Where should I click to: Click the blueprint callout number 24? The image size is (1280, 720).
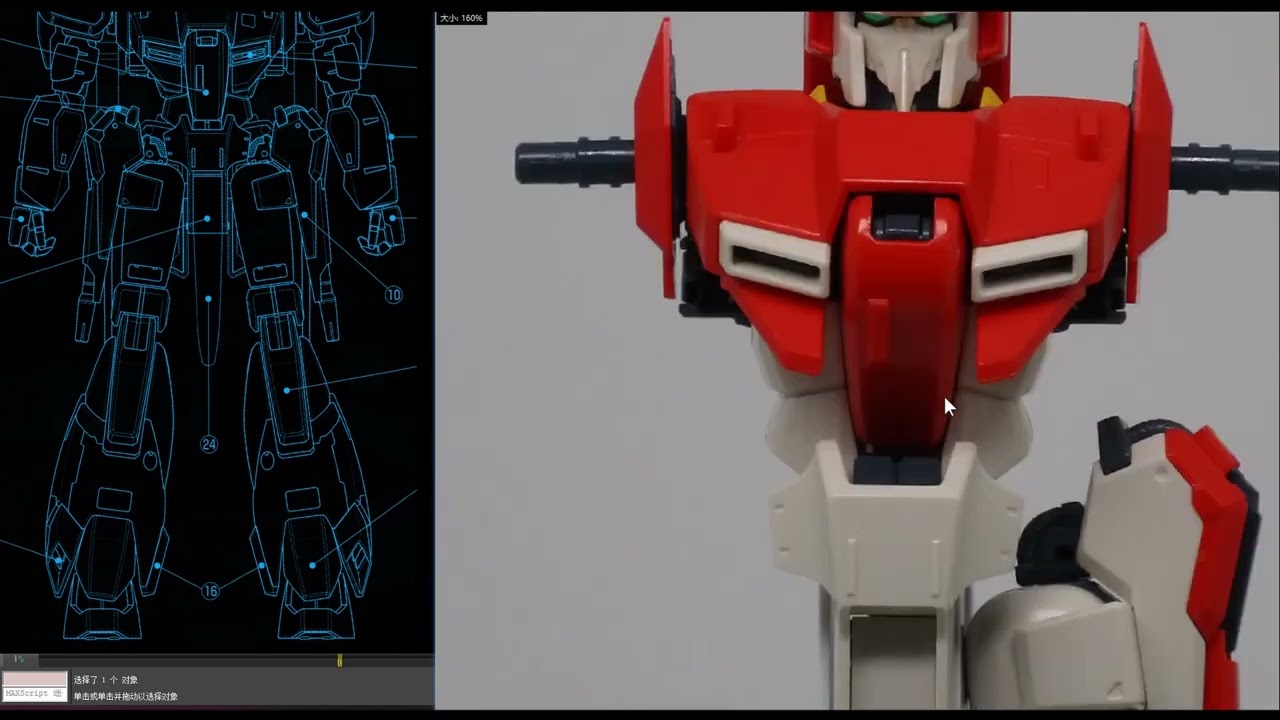coord(209,445)
